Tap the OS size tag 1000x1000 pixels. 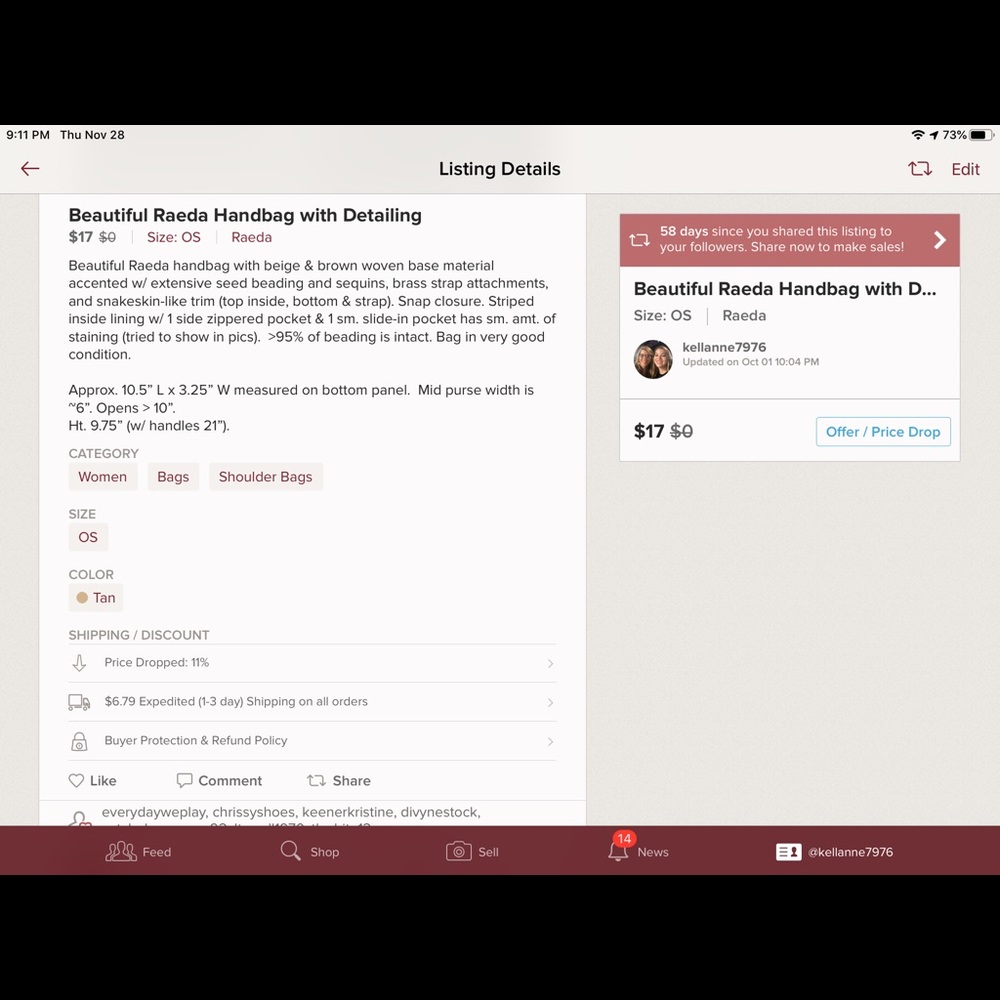pos(88,537)
